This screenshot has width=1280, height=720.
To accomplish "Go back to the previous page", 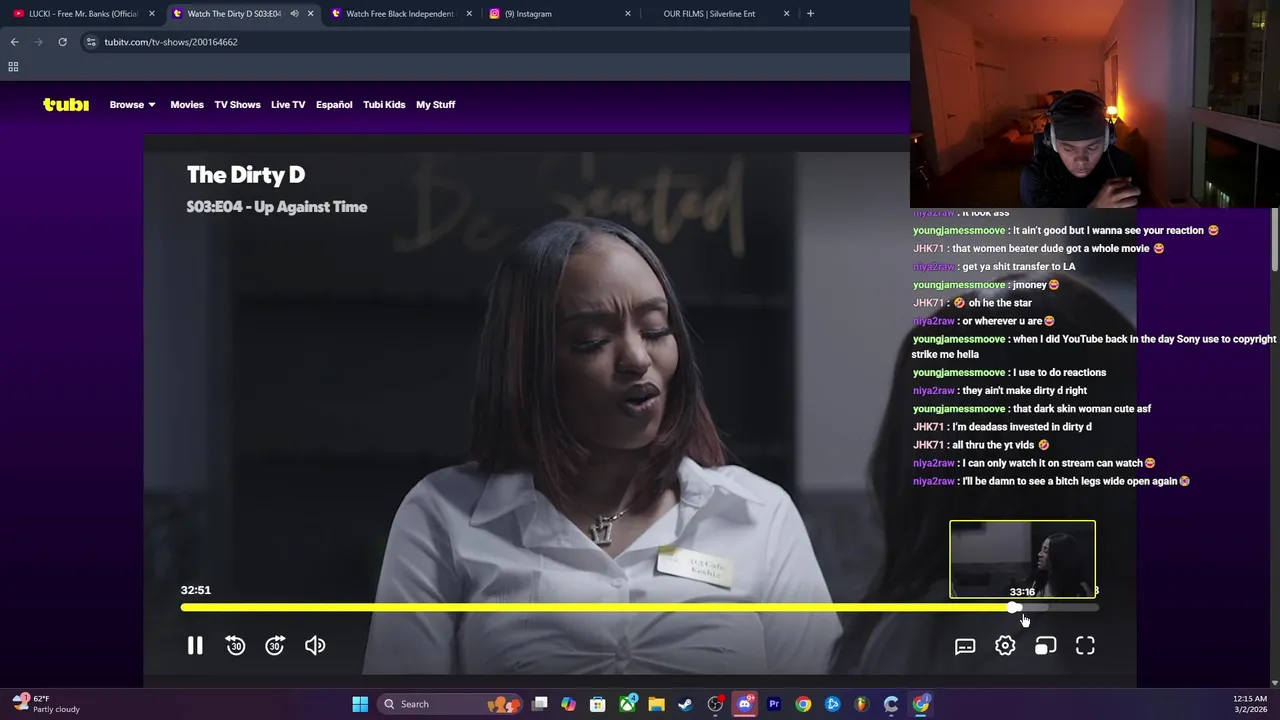I will [x=14, y=42].
